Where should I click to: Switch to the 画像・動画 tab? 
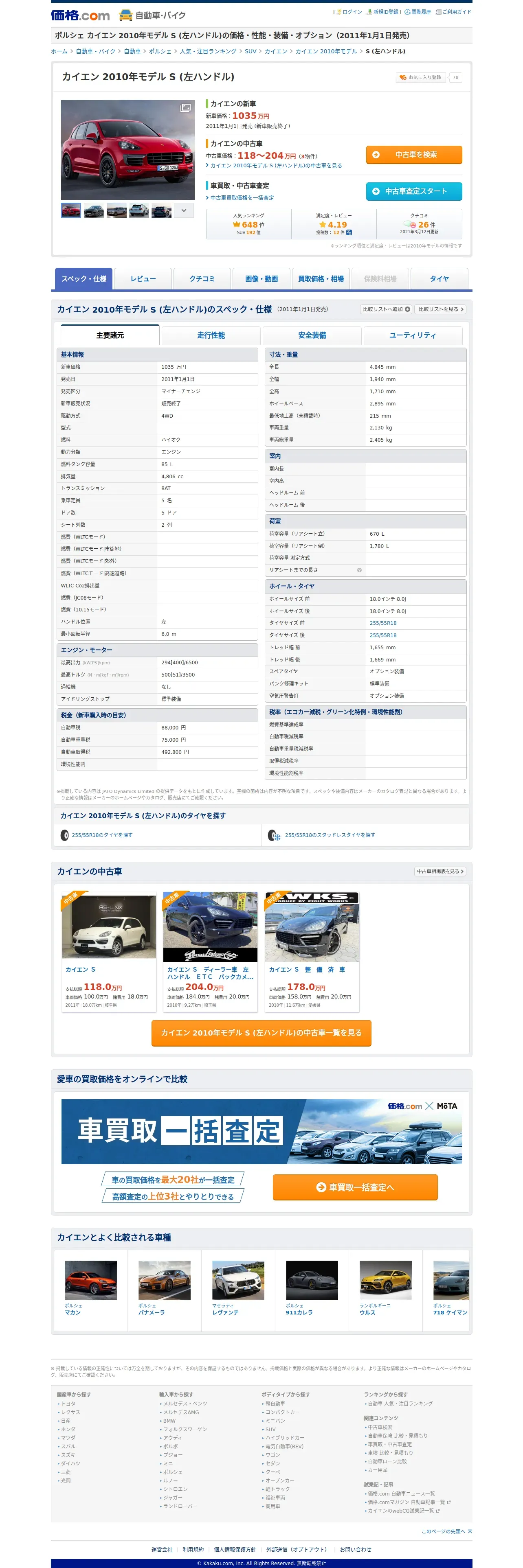[x=261, y=279]
